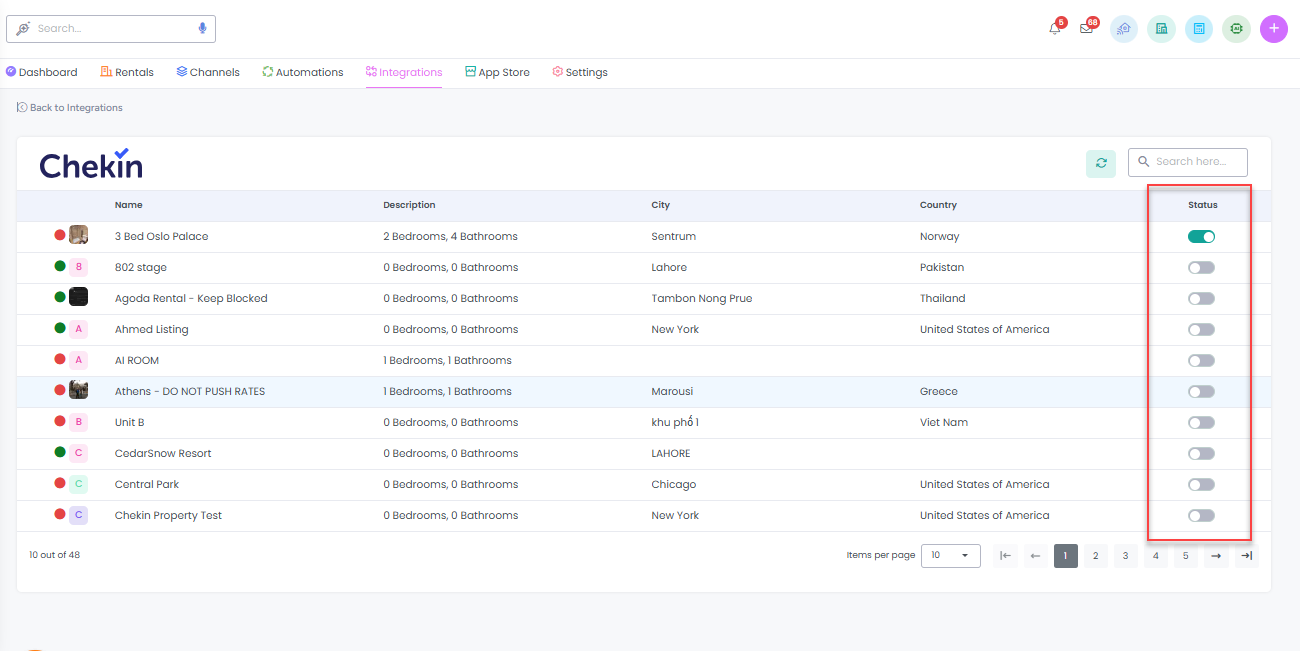Enable status toggle for Agoda Rental
Screen dimensions: 1300x651
click(1201, 299)
